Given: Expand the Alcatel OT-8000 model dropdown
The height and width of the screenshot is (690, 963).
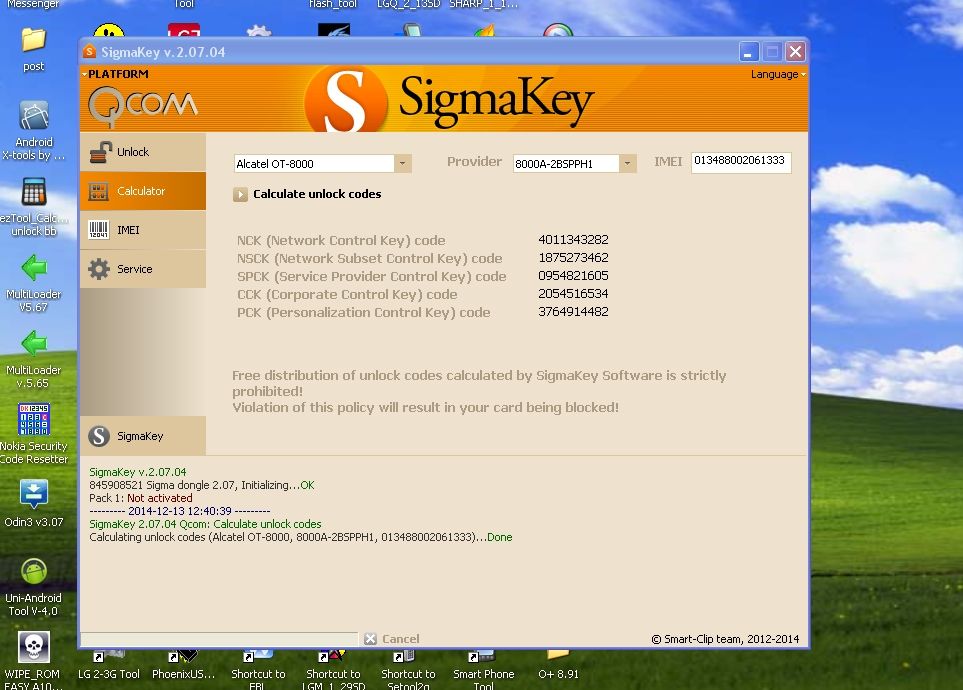Looking at the screenshot, I should (x=402, y=164).
